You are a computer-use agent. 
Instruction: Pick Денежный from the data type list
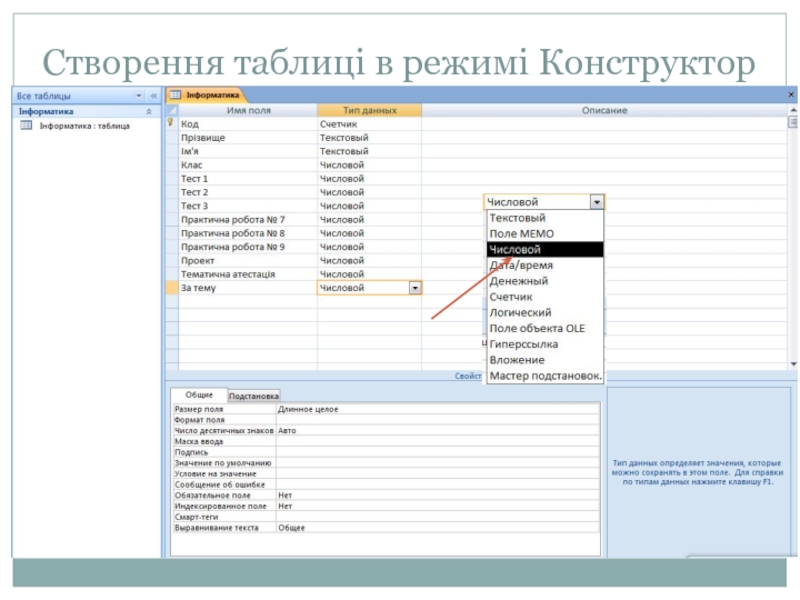518,281
